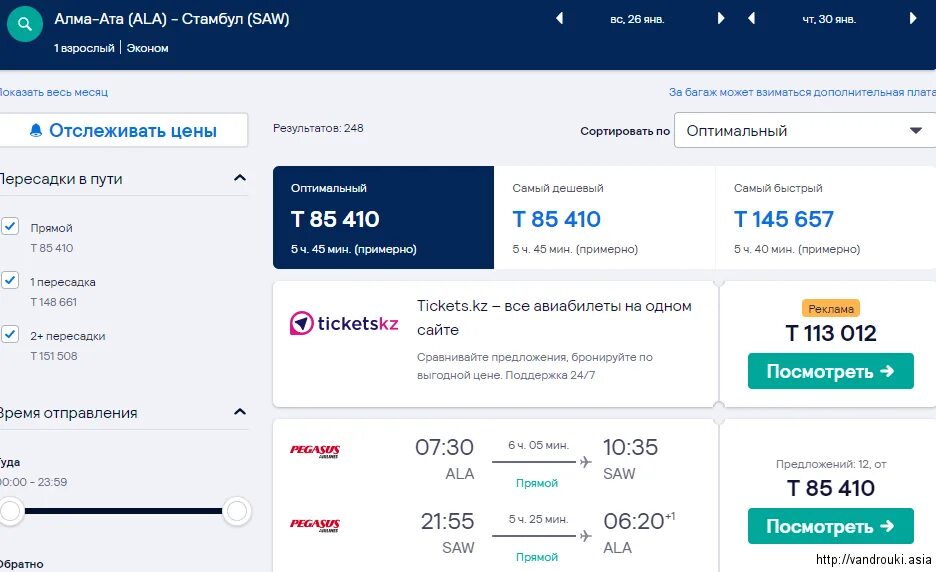Viewport: 936px width, 572px height.
Task: Open Показать весь месяц link
Action: coord(54,92)
